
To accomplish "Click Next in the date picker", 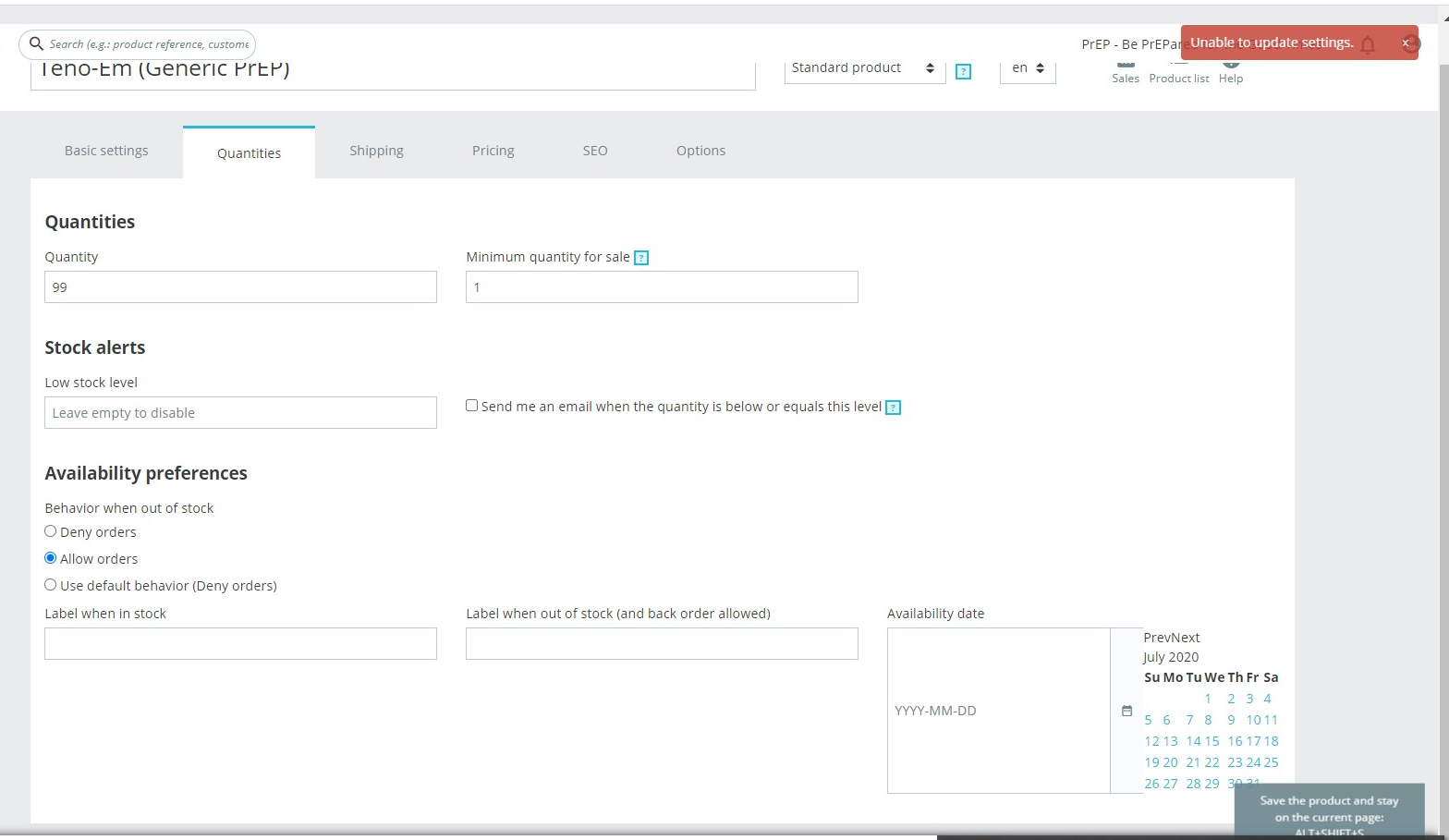I will click(x=1186, y=638).
